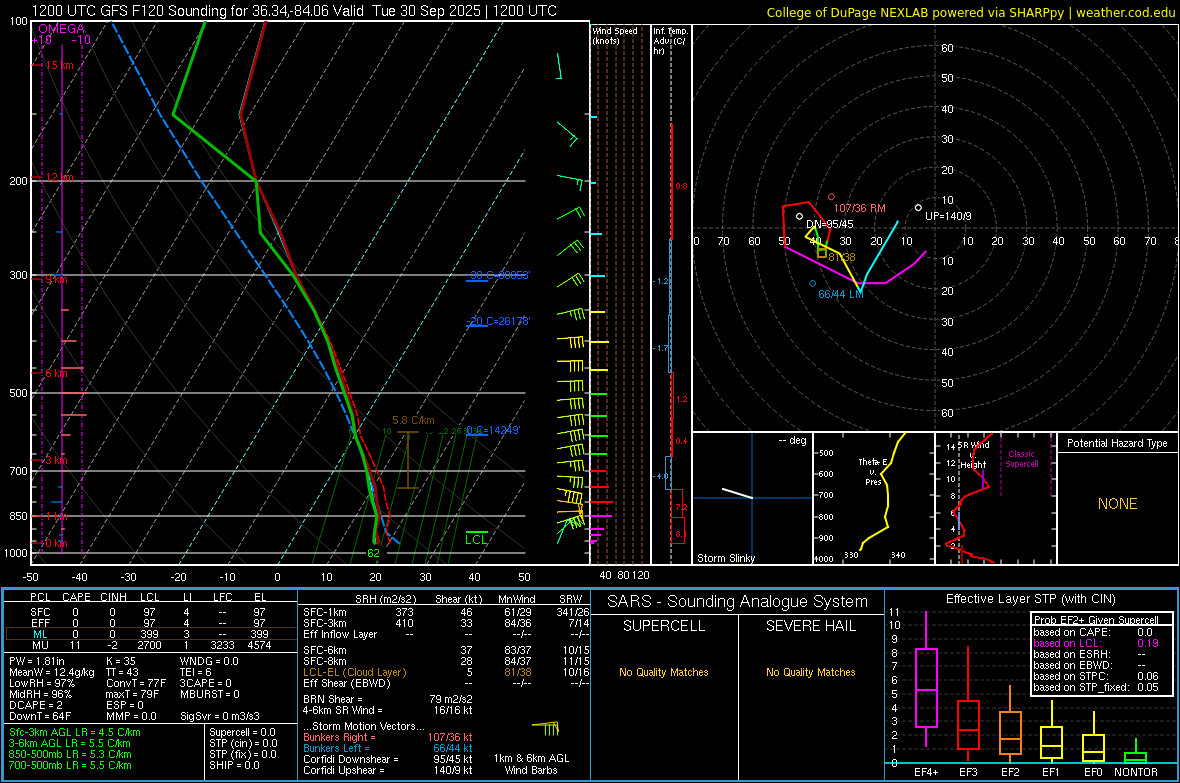Click the 5.8 C/km lapse rate label
The width and height of the screenshot is (1180, 783).
pos(413,420)
